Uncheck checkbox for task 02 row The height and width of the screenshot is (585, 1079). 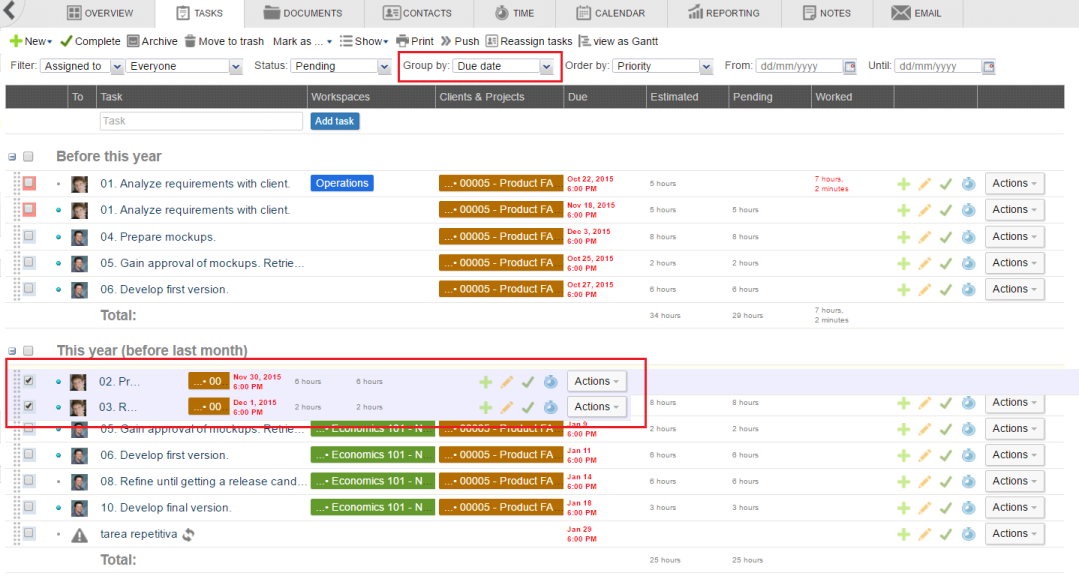click(29, 381)
